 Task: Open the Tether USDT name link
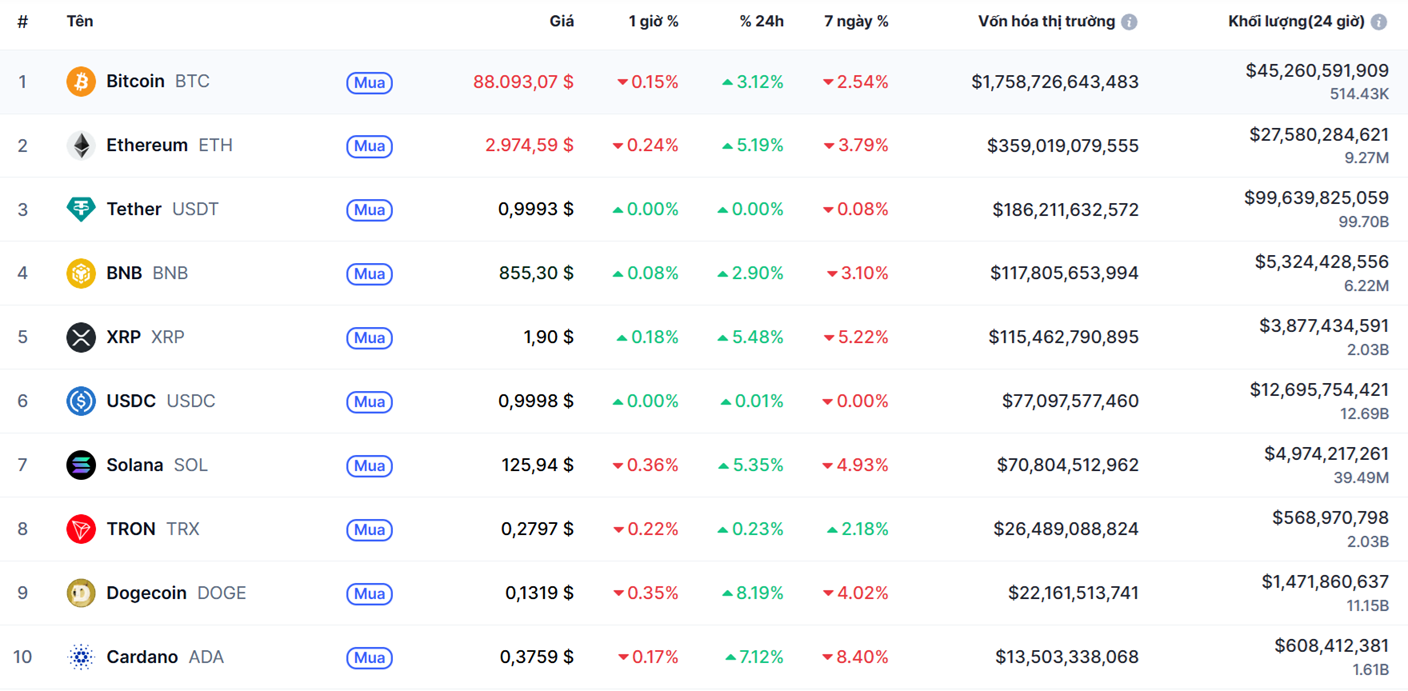162,209
